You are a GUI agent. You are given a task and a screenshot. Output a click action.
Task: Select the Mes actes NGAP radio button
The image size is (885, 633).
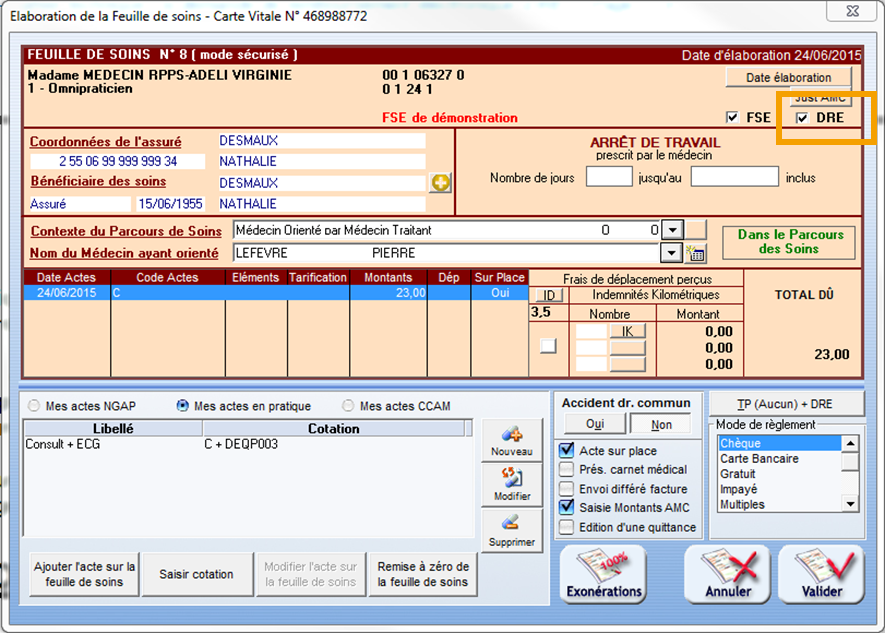[35, 407]
